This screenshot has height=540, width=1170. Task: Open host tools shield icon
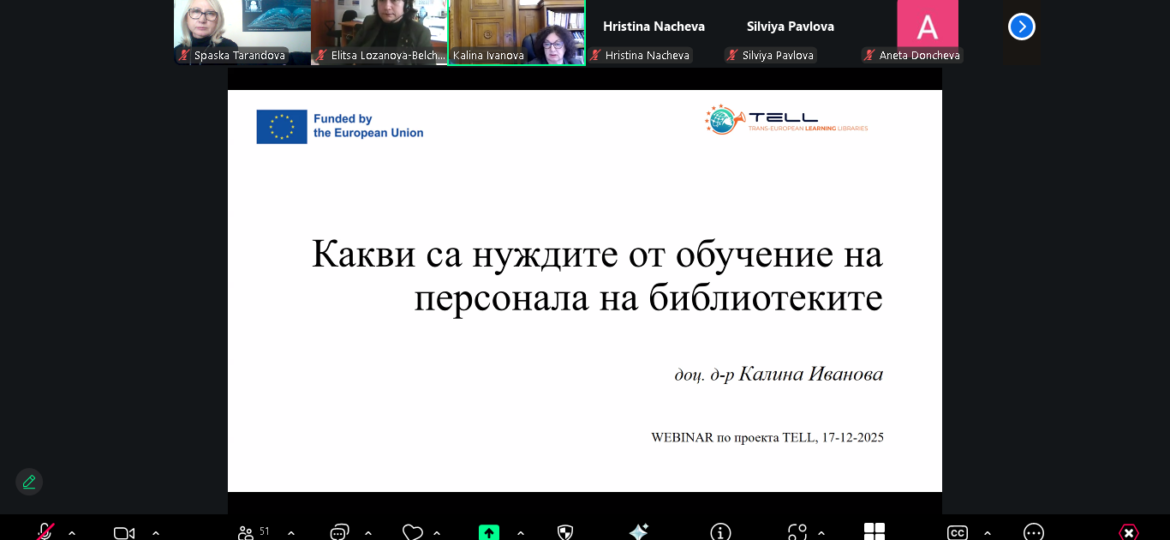coord(565,533)
